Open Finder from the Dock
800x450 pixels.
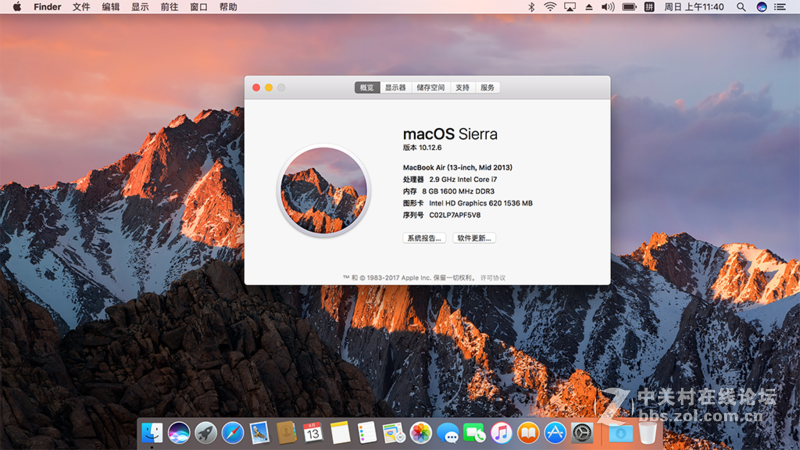152,433
